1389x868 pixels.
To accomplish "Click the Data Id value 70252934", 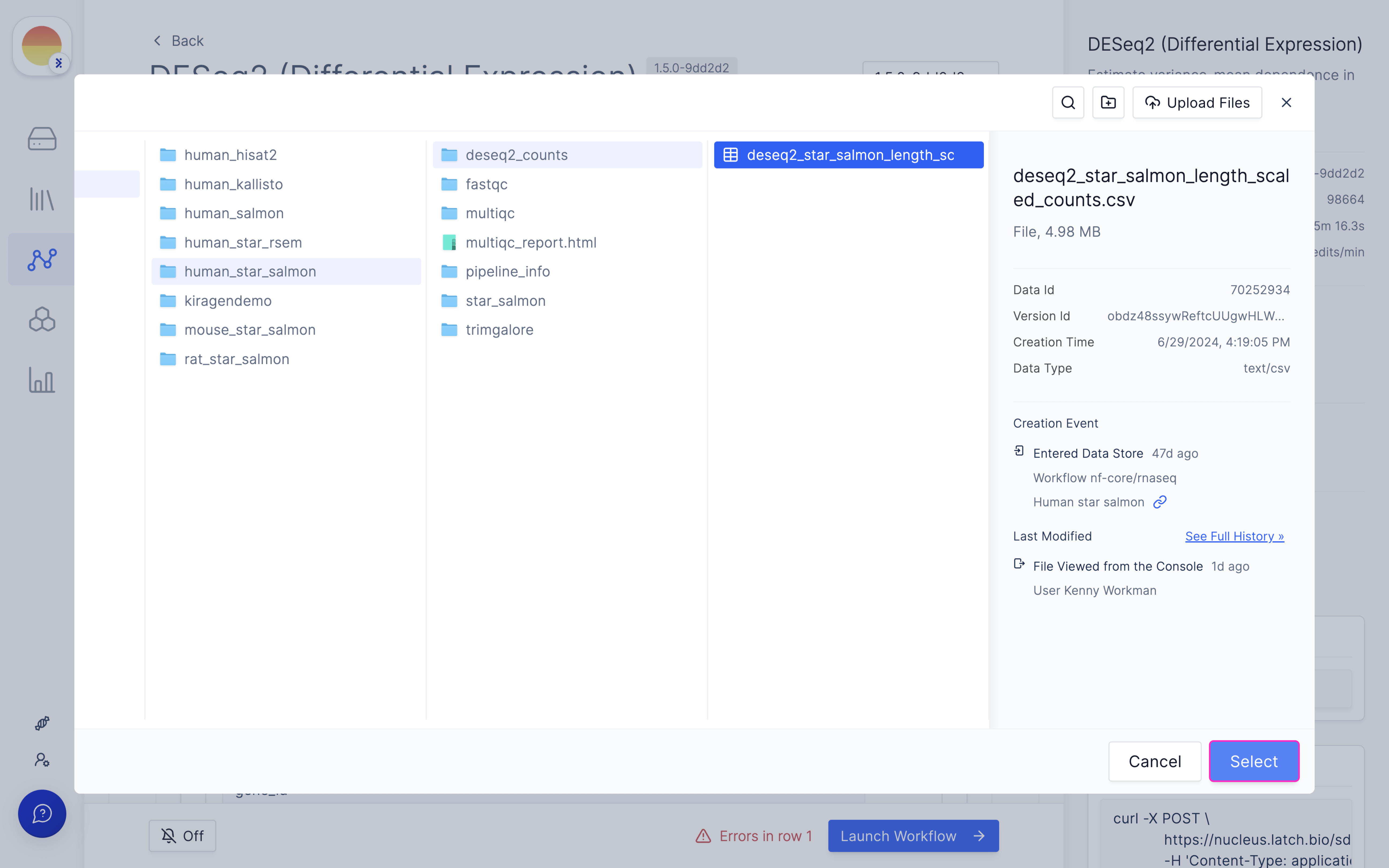I will click(1260, 290).
